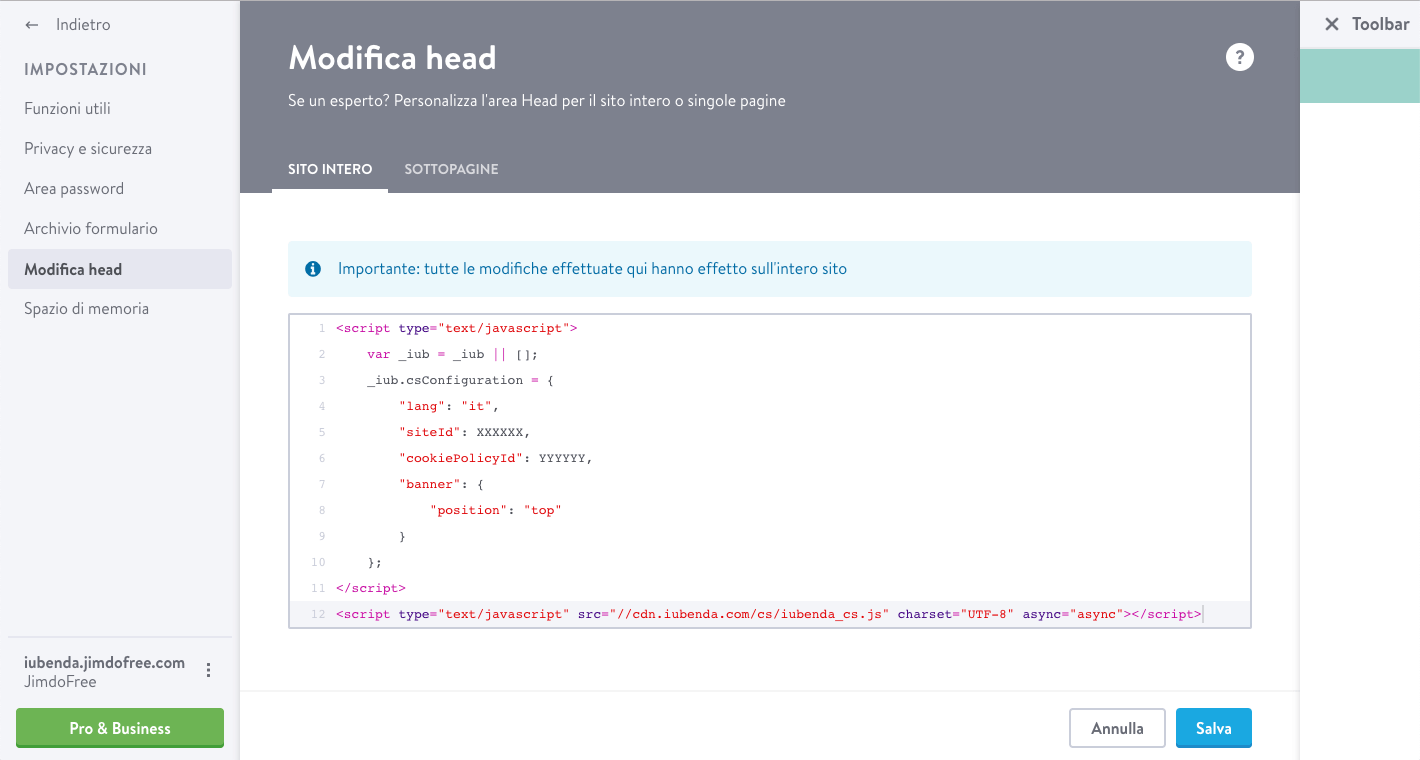1420x760 pixels.
Task: Click the siteId line in code editor
Action: point(464,432)
